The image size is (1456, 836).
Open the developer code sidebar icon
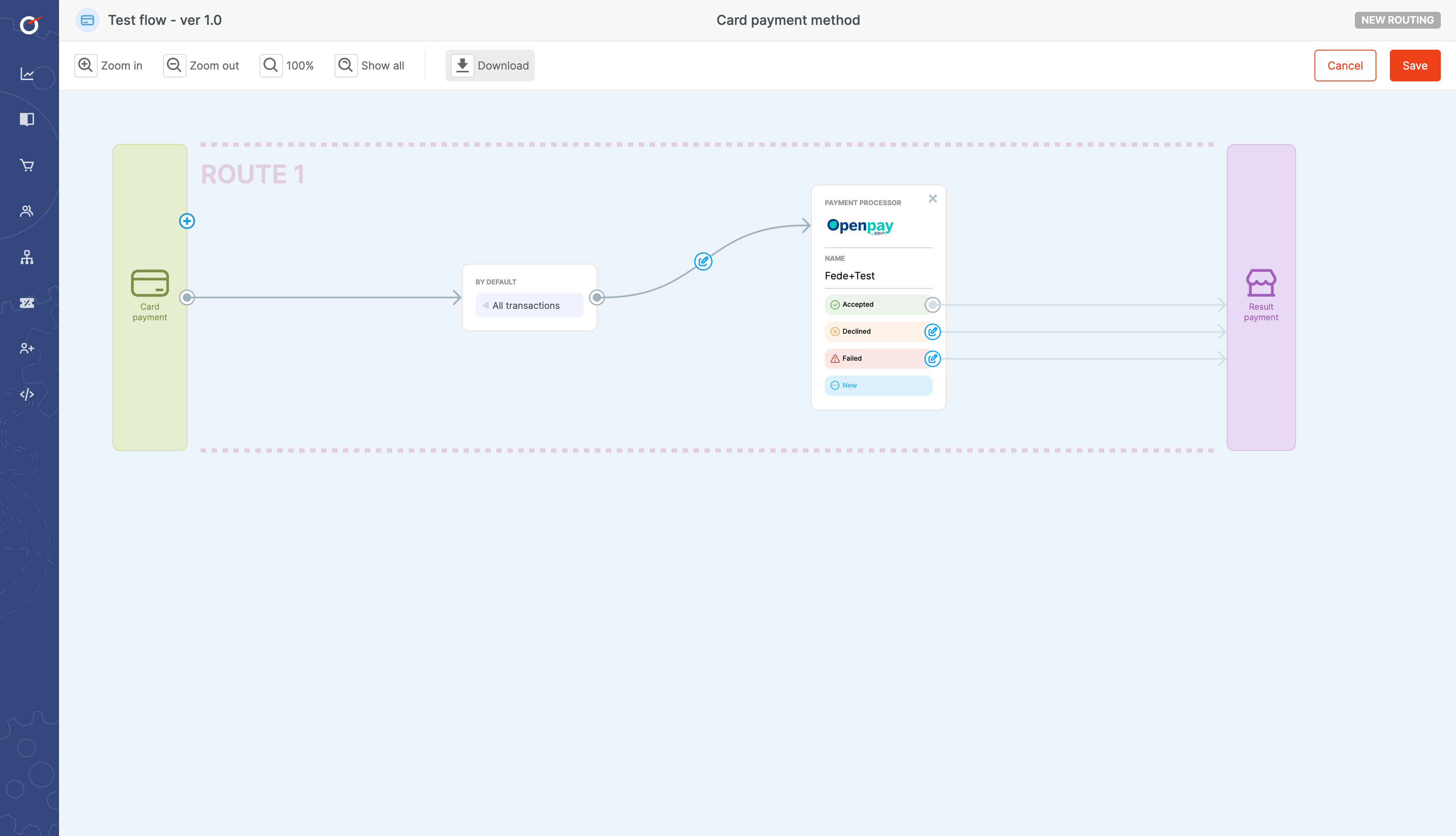(27, 394)
